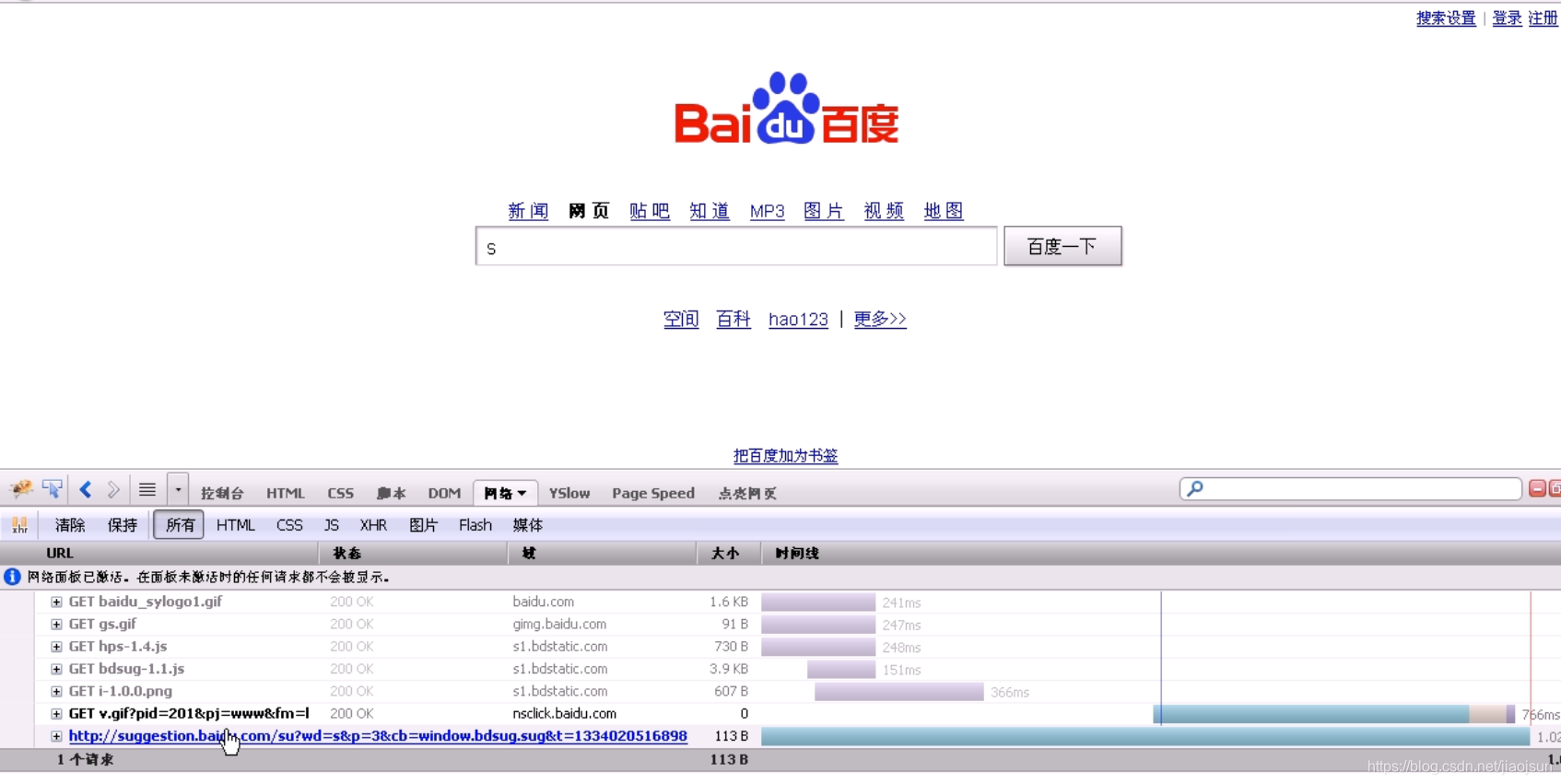1561x784 pixels.
Task: Click the 把百度加为书签 link
Action: click(786, 456)
